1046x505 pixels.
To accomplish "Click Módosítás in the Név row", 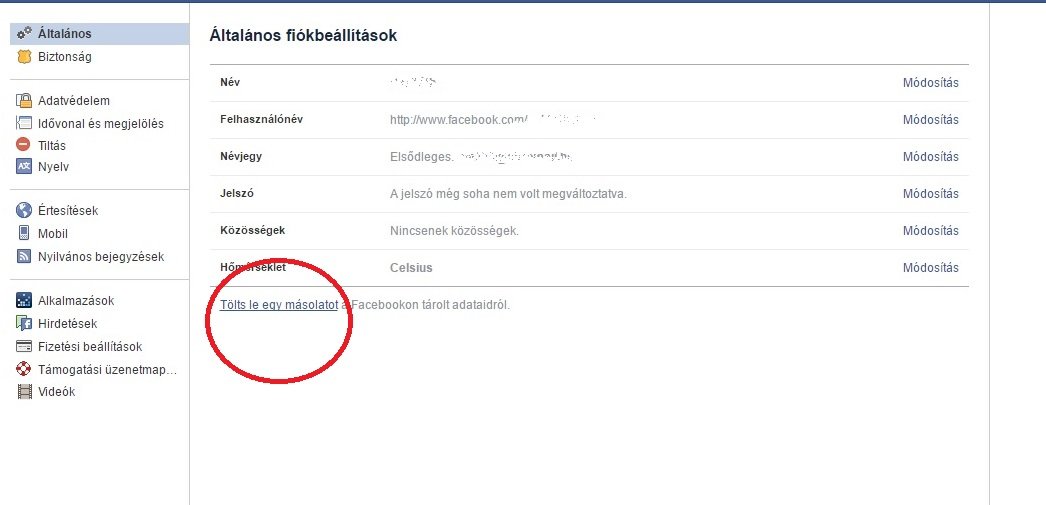I will click(x=930, y=83).
